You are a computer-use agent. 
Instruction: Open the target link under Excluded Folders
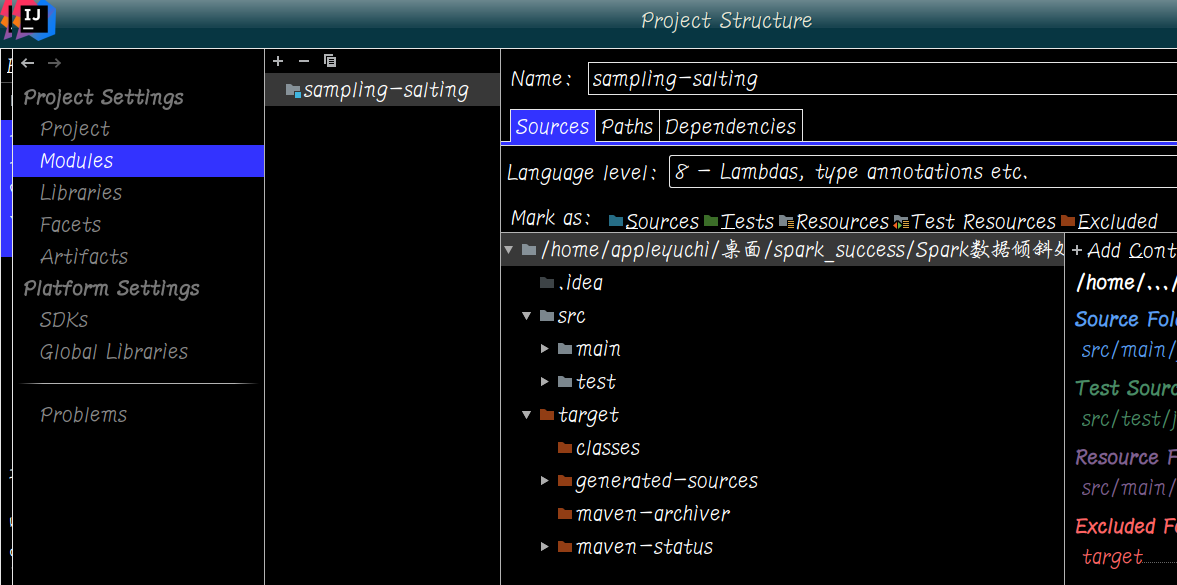pyautogui.click(x=1112, y=556)
